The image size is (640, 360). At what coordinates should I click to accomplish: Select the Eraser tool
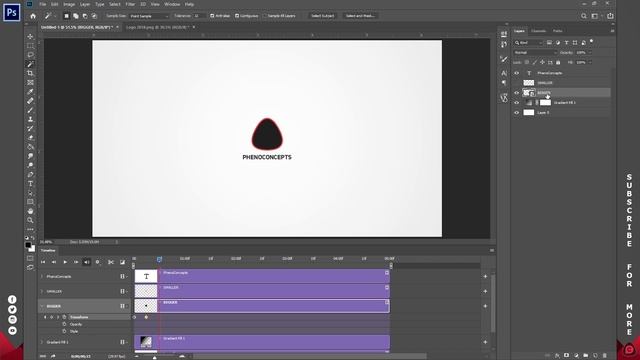[30, 138]
